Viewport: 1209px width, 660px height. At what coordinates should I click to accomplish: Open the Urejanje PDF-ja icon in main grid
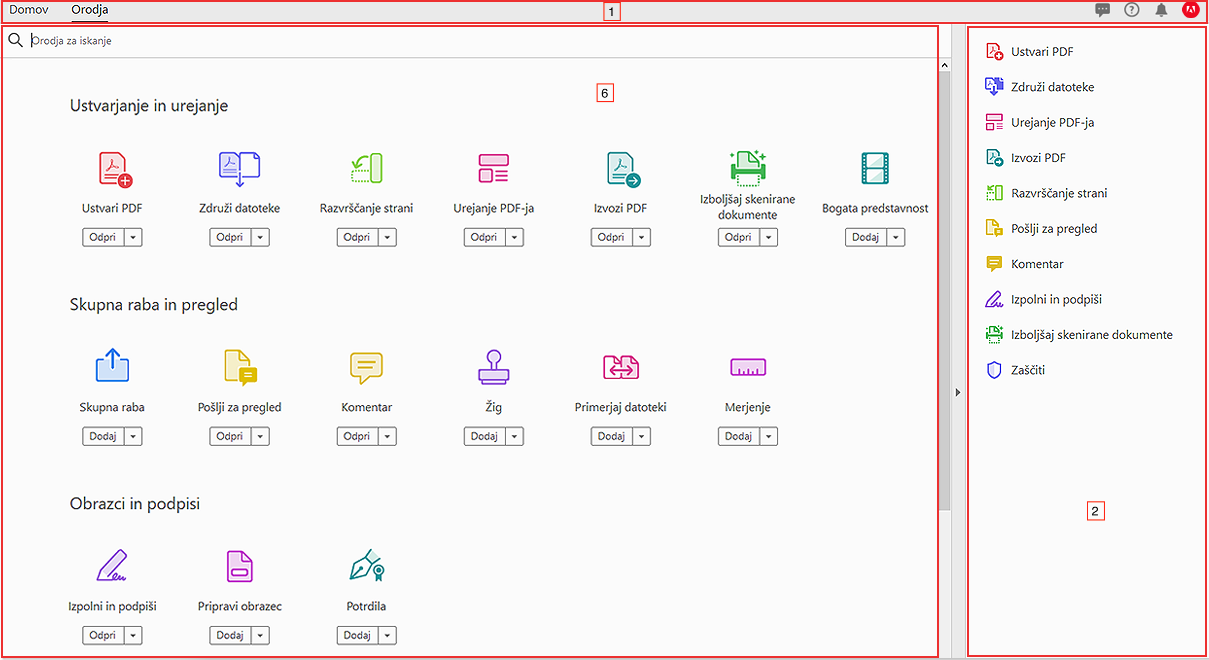coord(494,169)
